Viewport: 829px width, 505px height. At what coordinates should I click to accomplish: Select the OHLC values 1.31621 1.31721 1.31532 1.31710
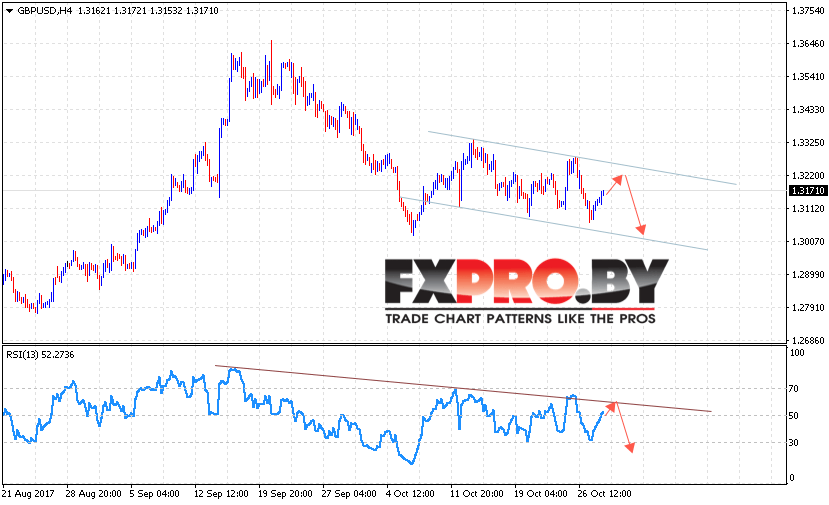(148, 11)
